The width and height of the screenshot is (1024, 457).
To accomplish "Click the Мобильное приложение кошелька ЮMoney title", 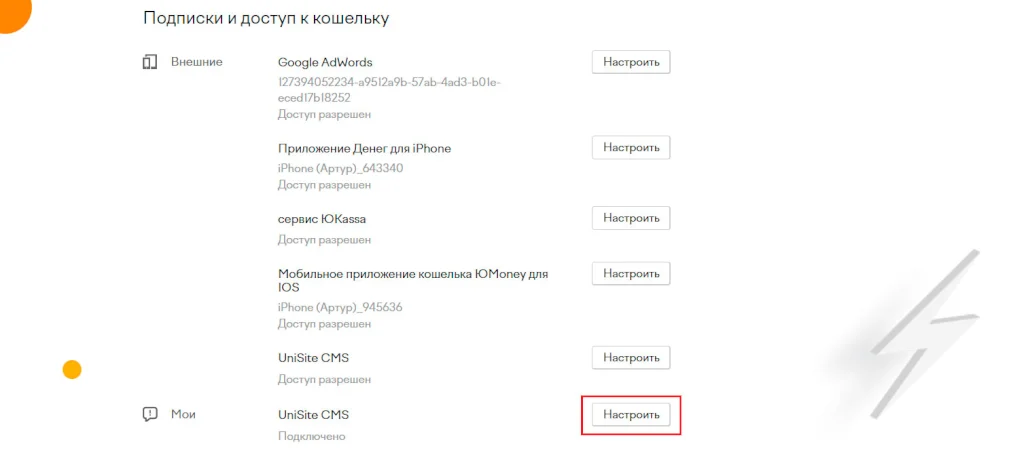I will click(412, 273).
